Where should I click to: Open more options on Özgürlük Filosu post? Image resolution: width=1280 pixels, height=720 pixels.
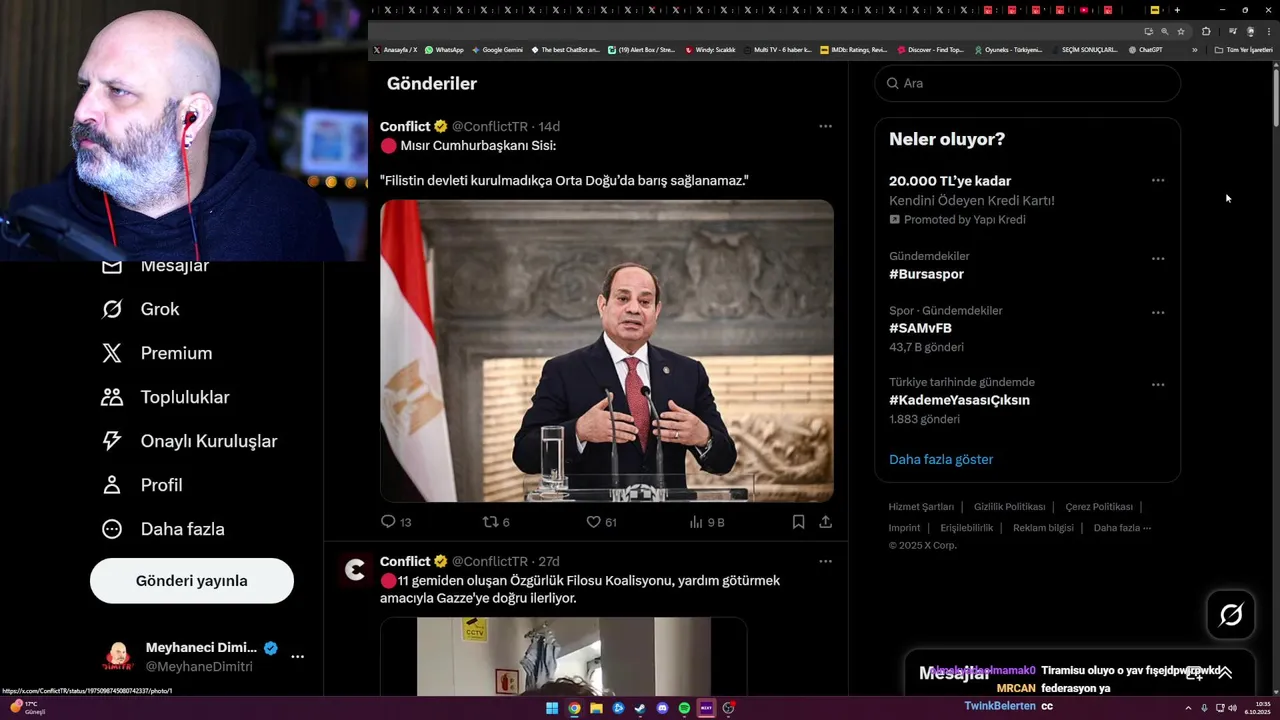pos(825,561)
